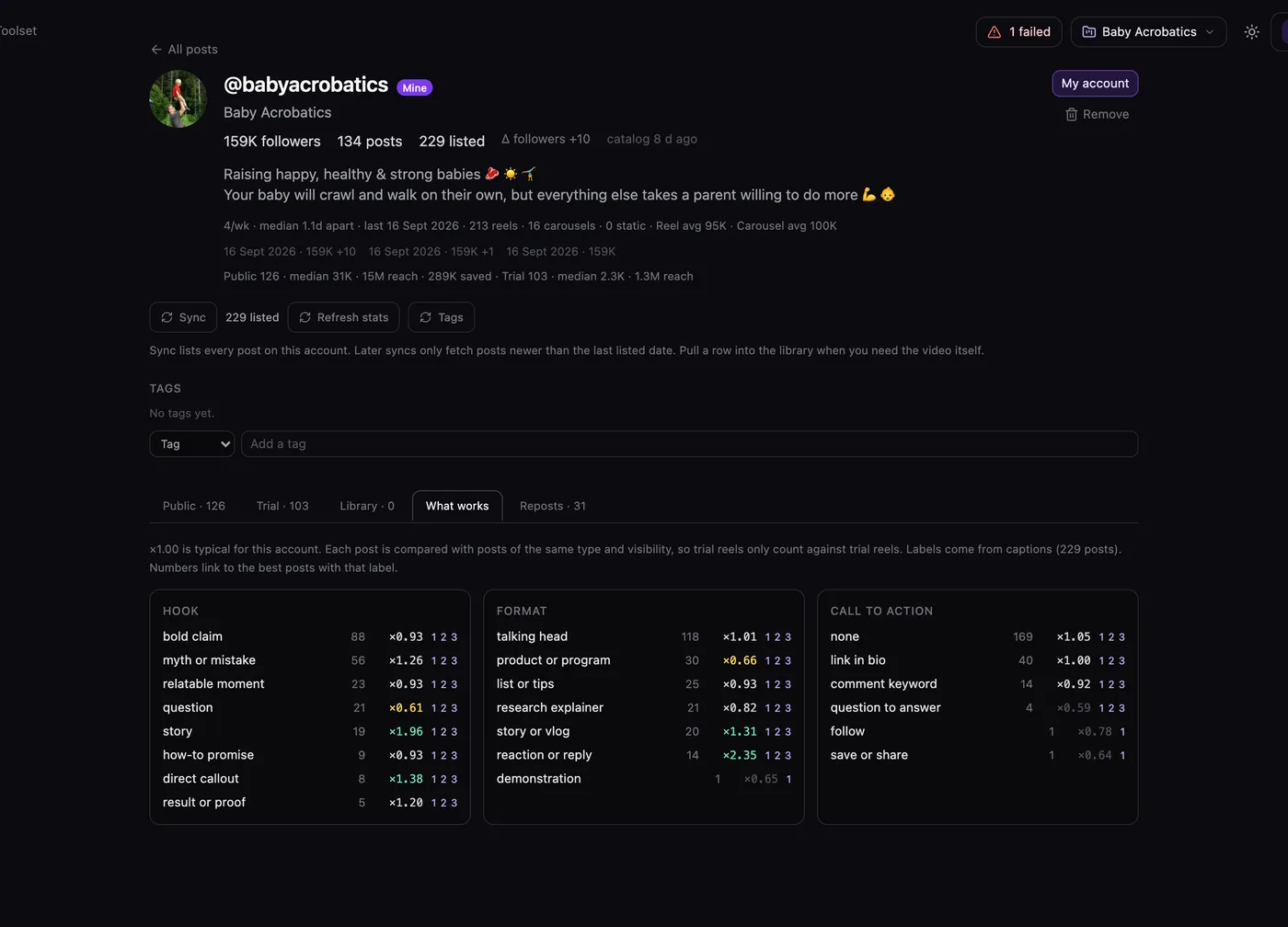Viewport: 1288px width, 927px height.
Task: Click the Δ followers +10 text
Action: coord(546,140)
